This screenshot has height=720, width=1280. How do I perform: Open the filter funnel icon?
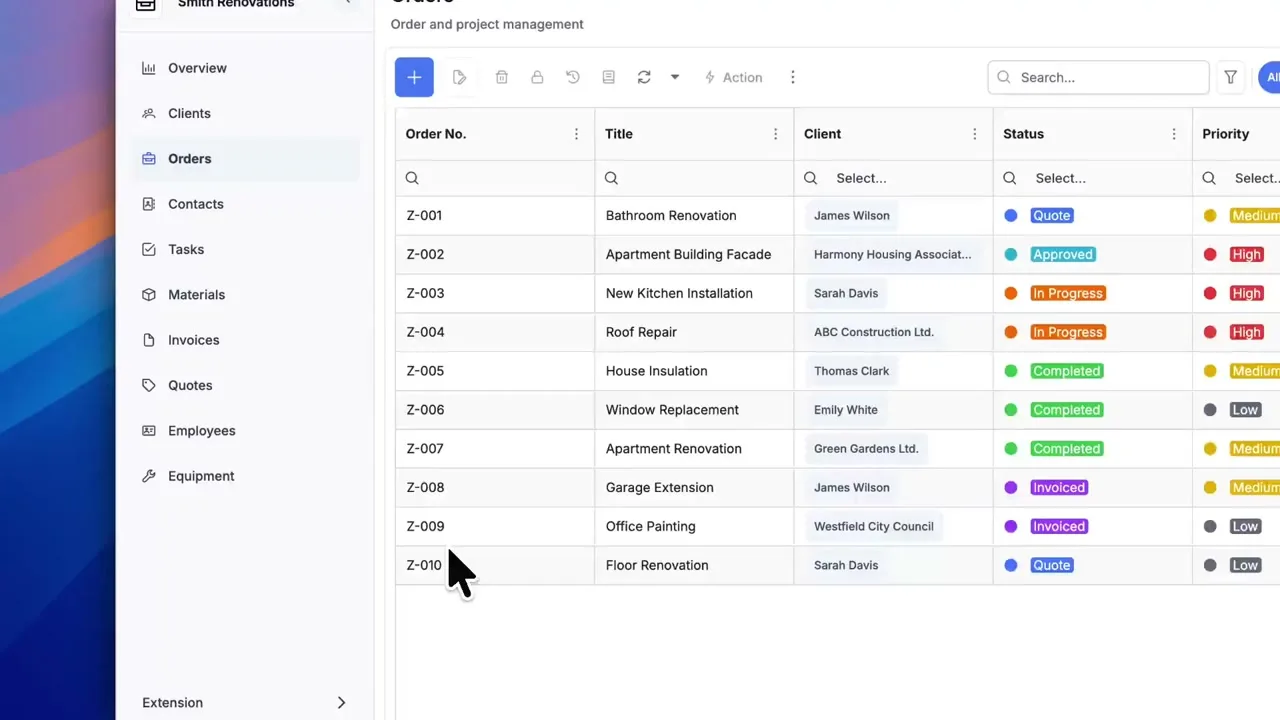1231,77
